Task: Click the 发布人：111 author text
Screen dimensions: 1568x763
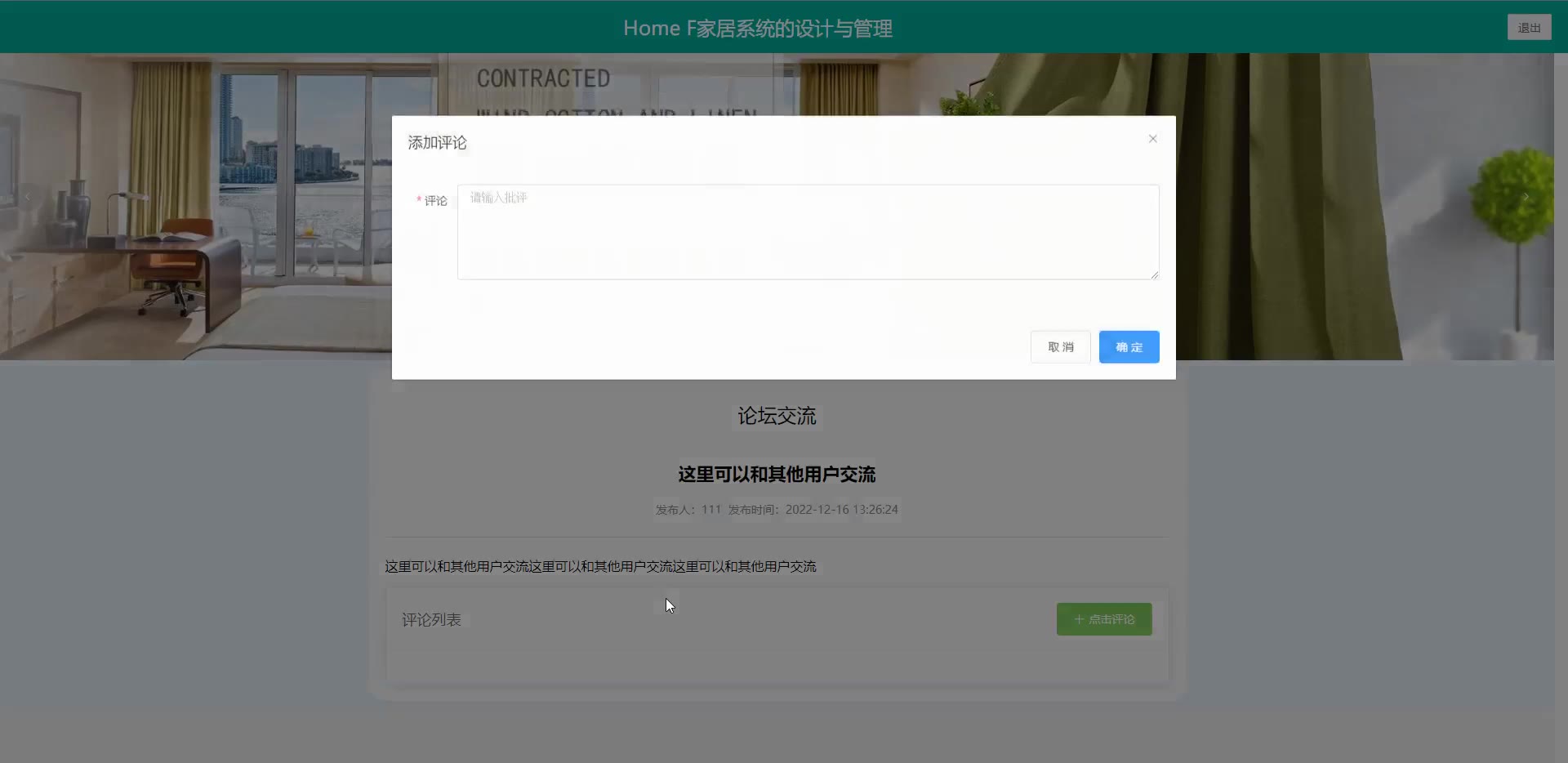Action: point(688,510)
